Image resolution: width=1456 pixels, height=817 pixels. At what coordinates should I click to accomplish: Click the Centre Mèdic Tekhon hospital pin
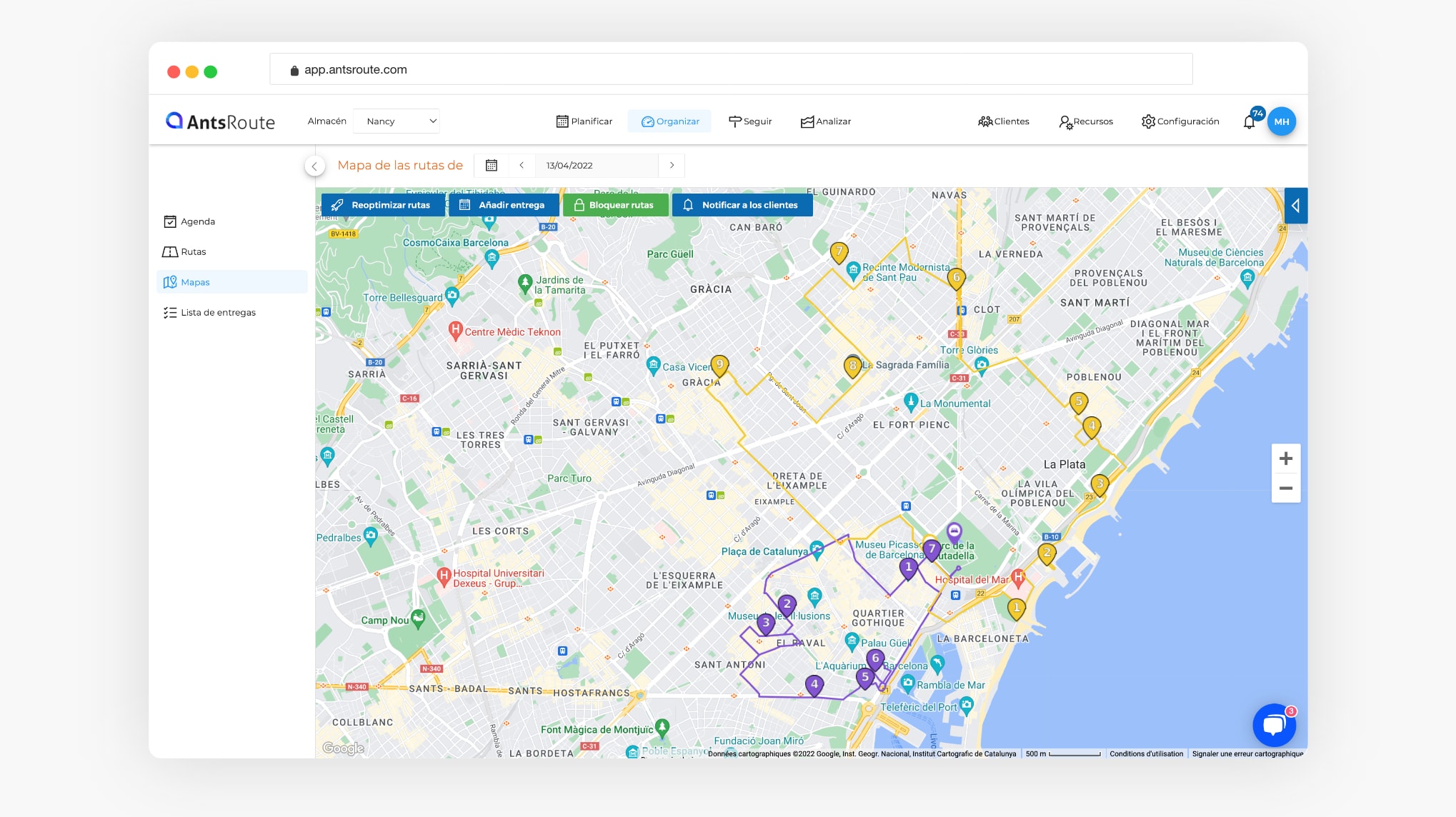455,331
